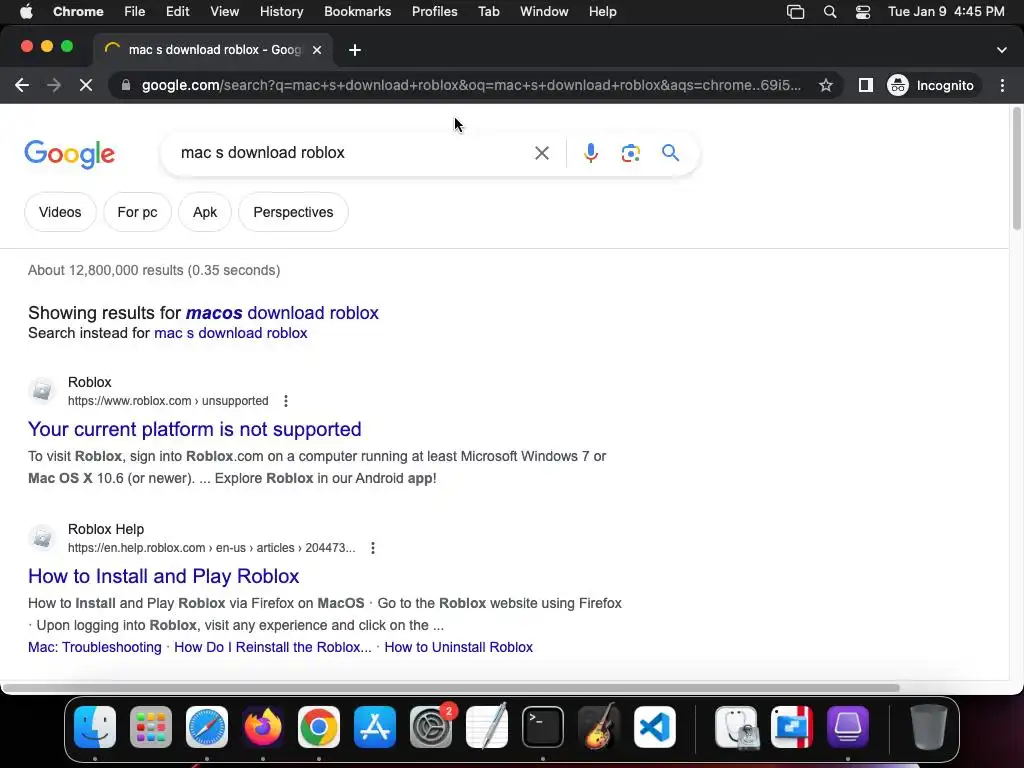Open the Apple menu
This screenshot has width=1024, height=768.
(26, 12)
